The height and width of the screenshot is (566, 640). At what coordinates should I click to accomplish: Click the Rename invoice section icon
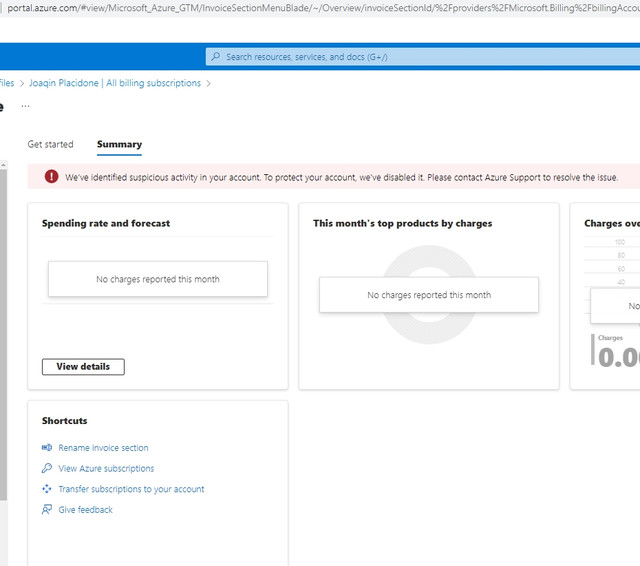coord(47,448)
